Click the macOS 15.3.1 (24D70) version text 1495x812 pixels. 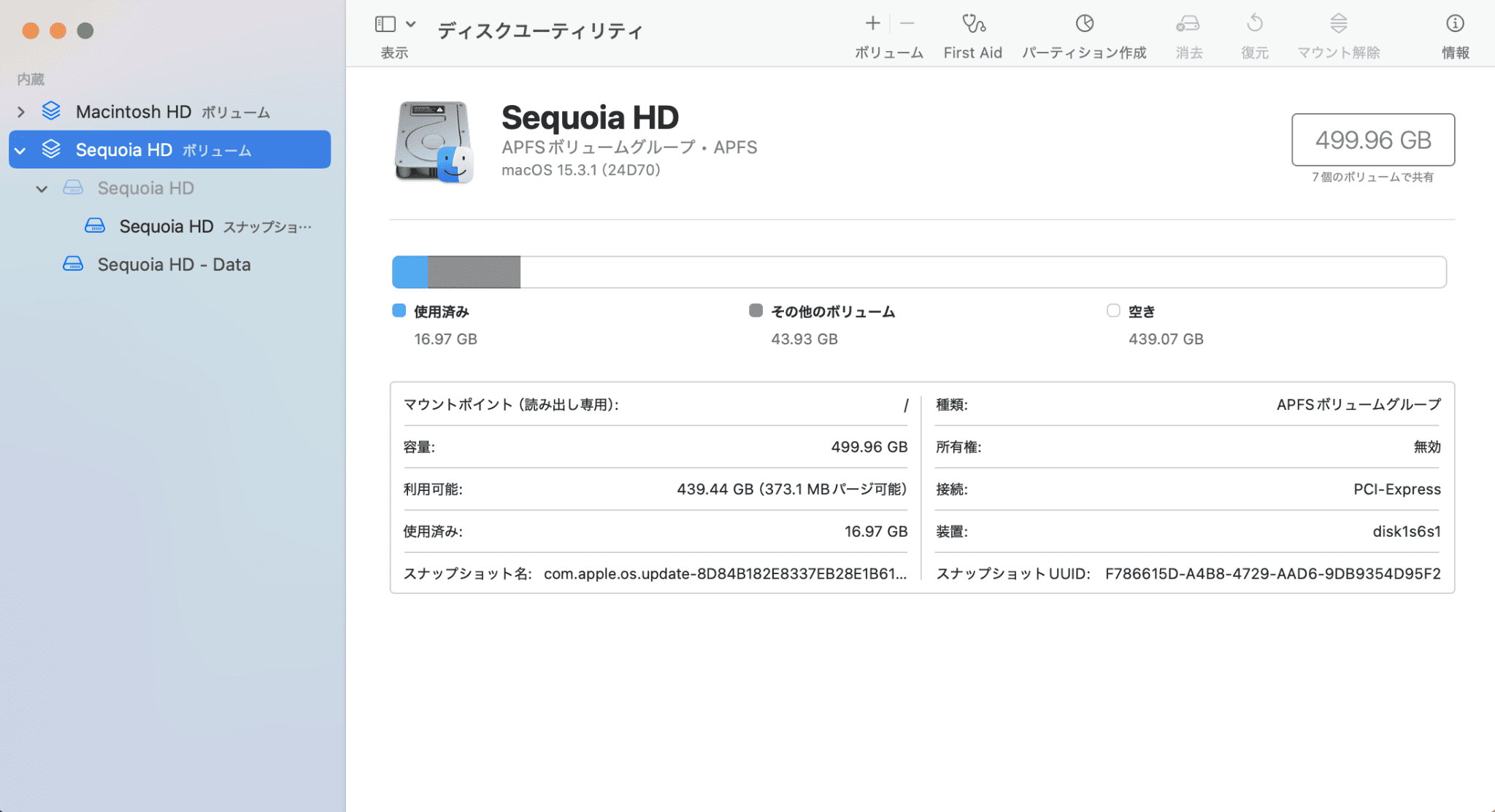tap(581, 170)
